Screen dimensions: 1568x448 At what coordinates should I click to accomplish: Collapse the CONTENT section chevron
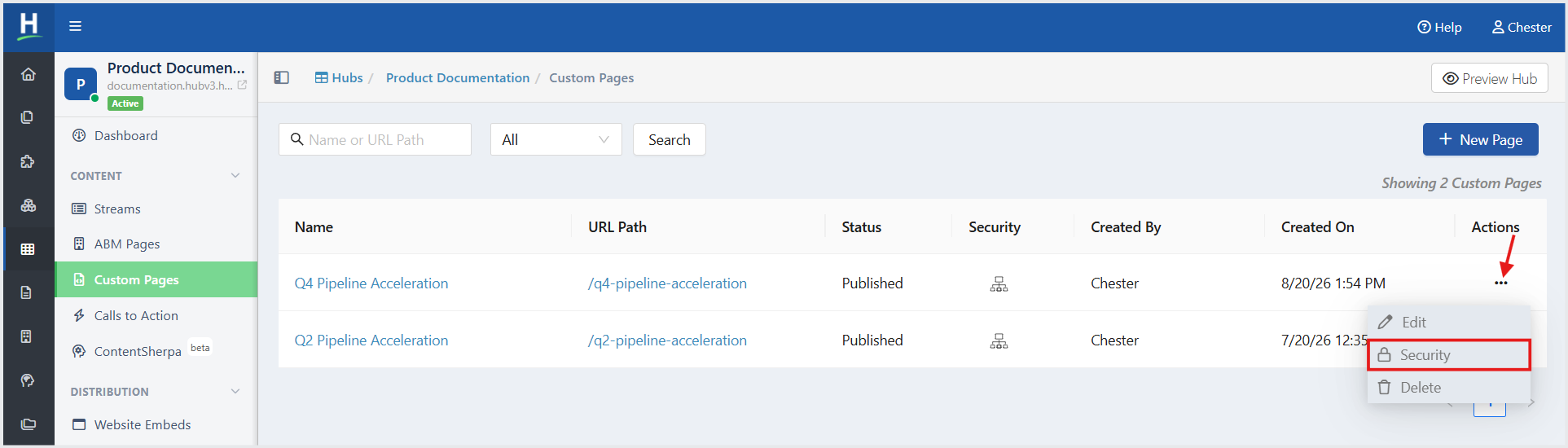tap(235, 175)
